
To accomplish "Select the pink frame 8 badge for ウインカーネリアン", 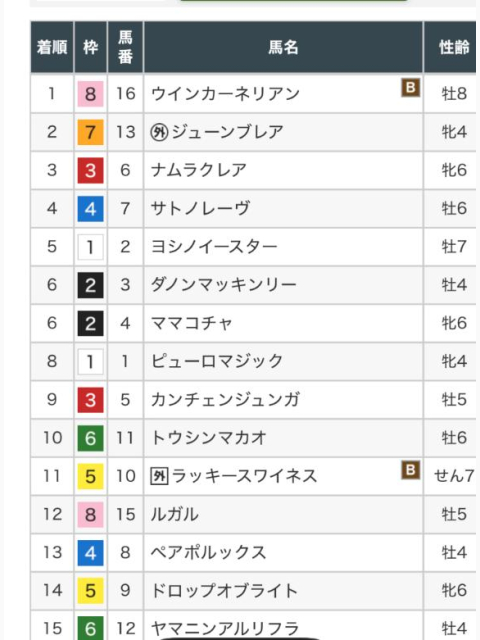I will (90, 94).
